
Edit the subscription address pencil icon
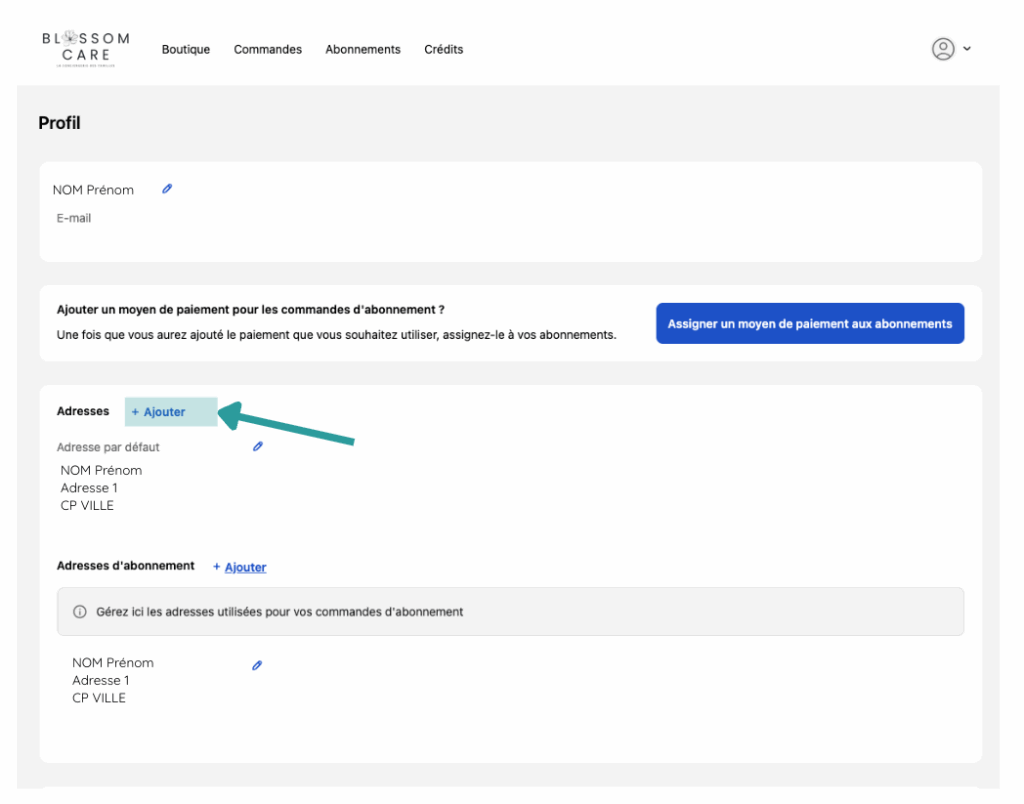click(257, 665)
